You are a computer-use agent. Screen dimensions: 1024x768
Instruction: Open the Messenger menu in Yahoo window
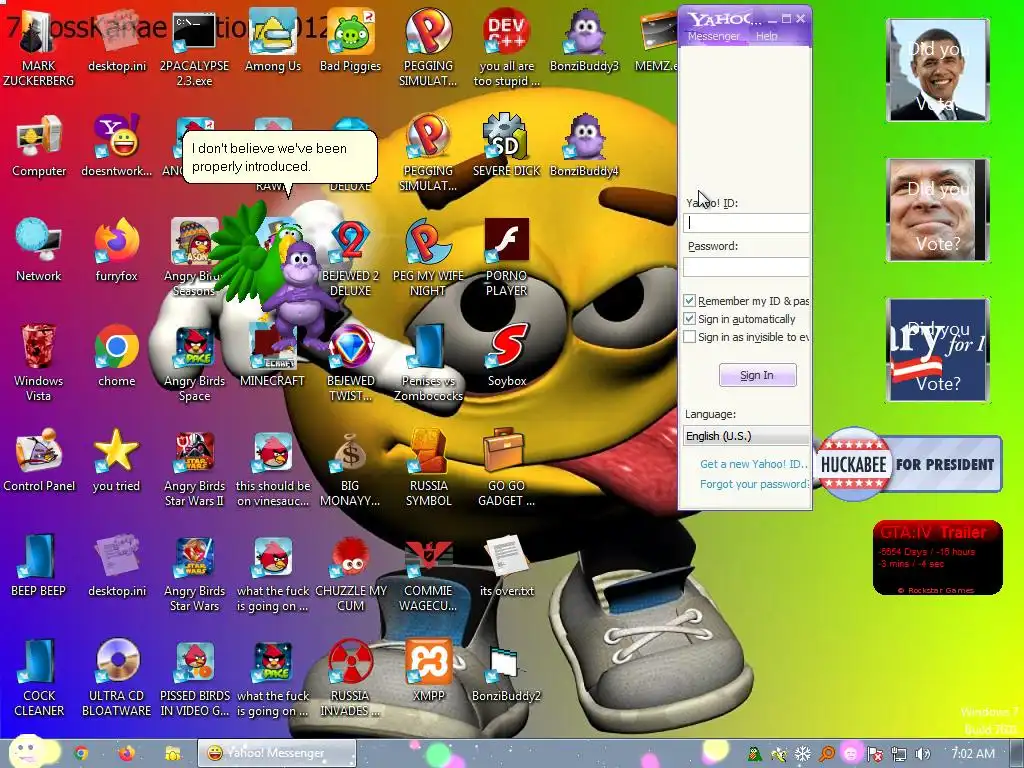(714, 36)
